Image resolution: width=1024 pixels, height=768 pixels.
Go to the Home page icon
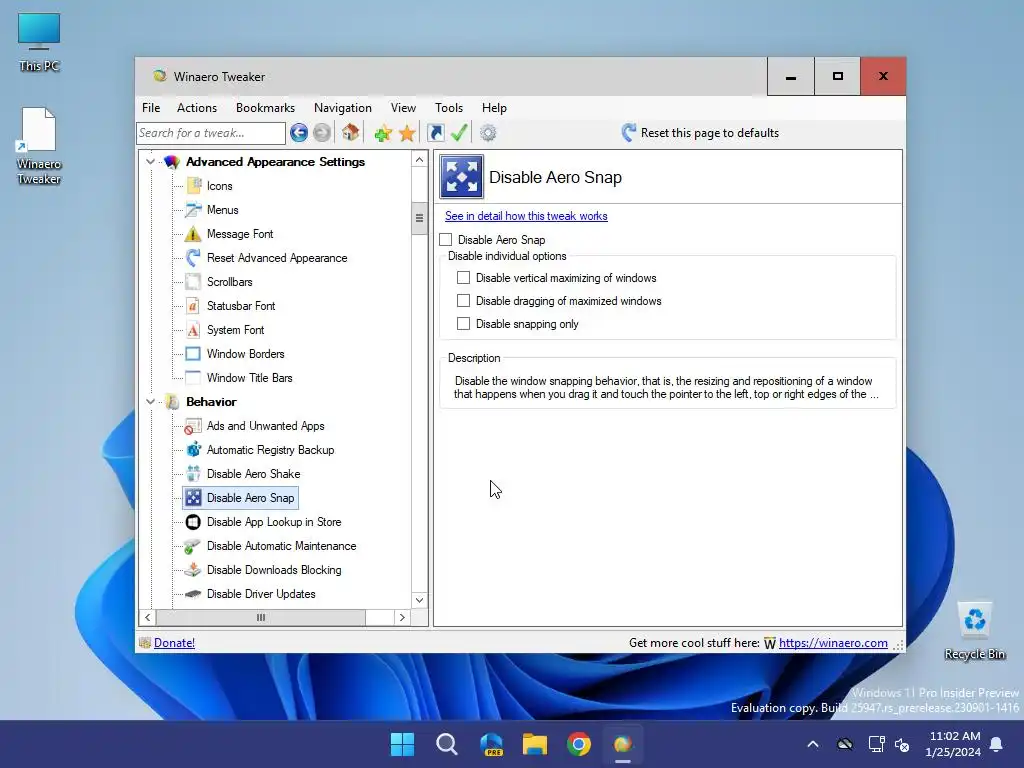point(350,133)
